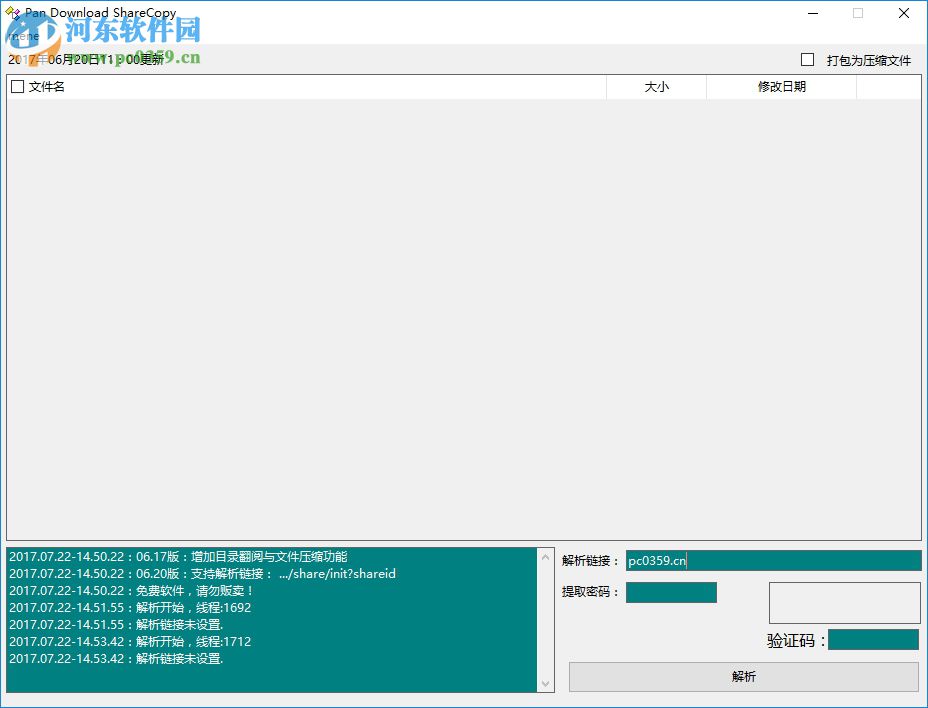Toggle the select-all checkbox beside 文件名
The image size is (928, 708).
coord(17,87)
